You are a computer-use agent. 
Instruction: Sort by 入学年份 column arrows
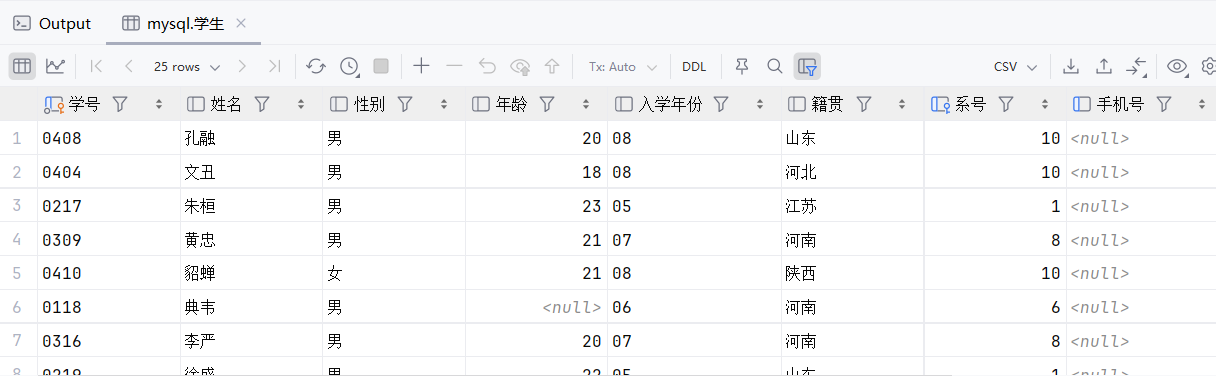tap(760, 104)
